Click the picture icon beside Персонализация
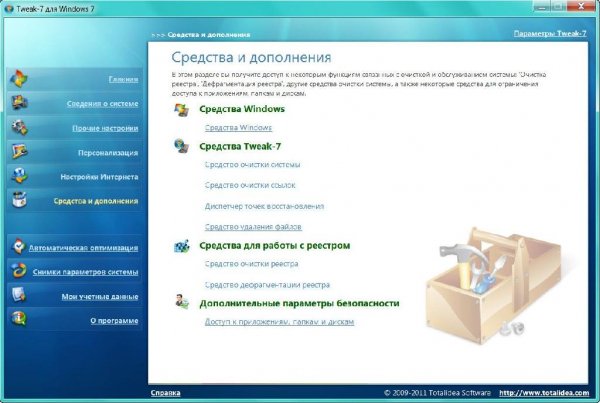The image size is (600, 403). tap(19, 151)
